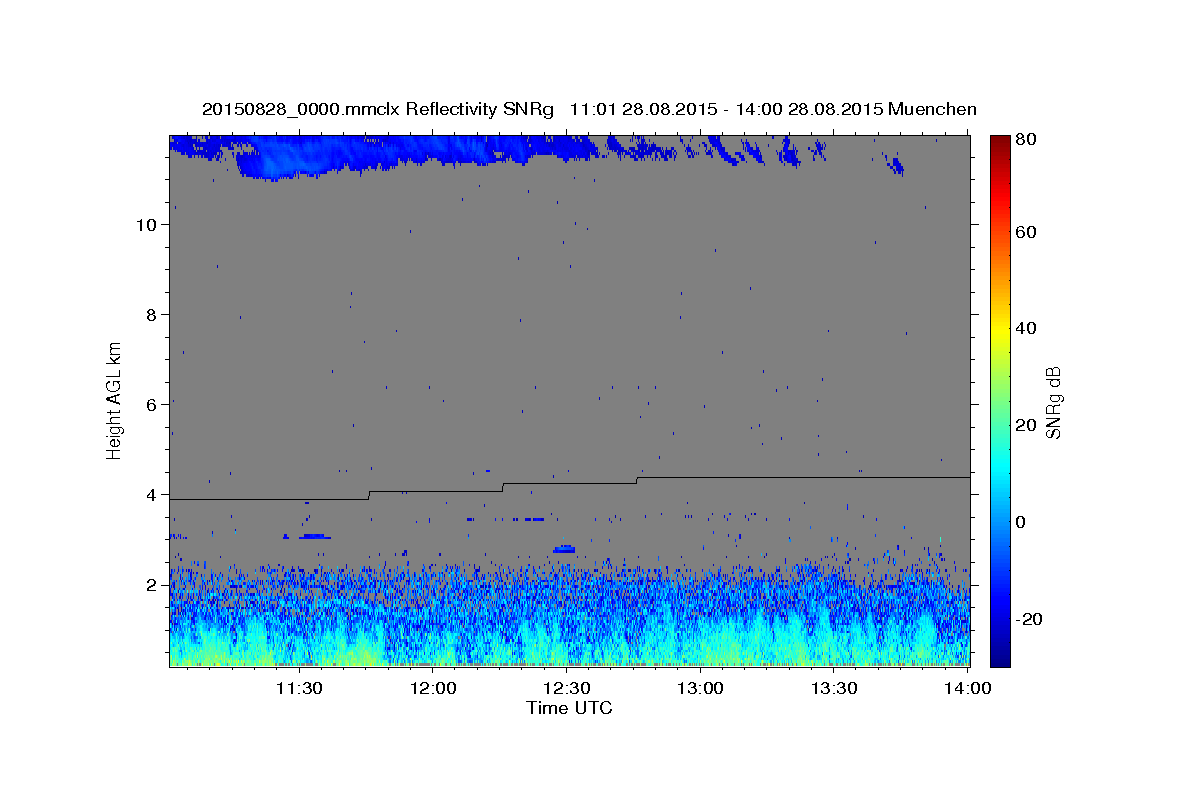Click the 12:30 time tick label
The height and width of the screenshot is (800, 1200).
[x=567, y=688]
